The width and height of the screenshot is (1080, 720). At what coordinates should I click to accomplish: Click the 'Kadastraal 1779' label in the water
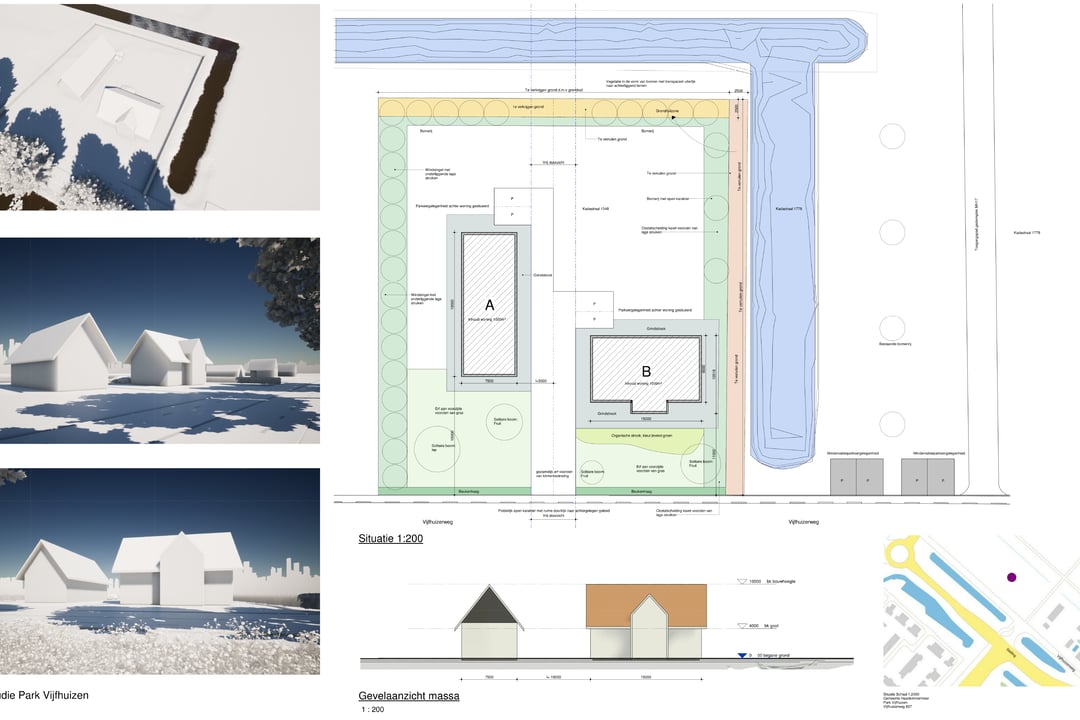coord(789,209)
